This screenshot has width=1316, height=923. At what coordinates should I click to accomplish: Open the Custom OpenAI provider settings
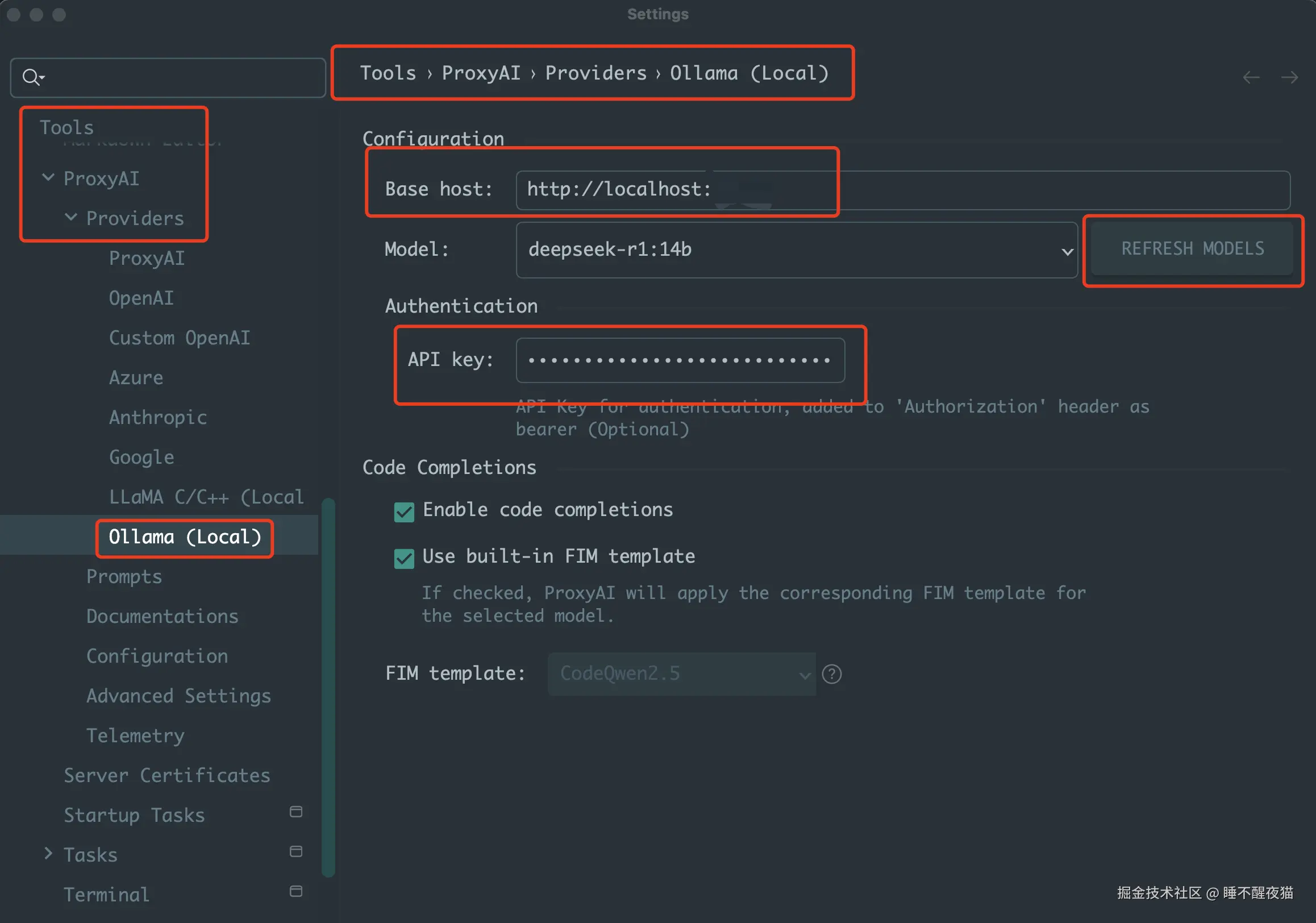coord(180,338)
